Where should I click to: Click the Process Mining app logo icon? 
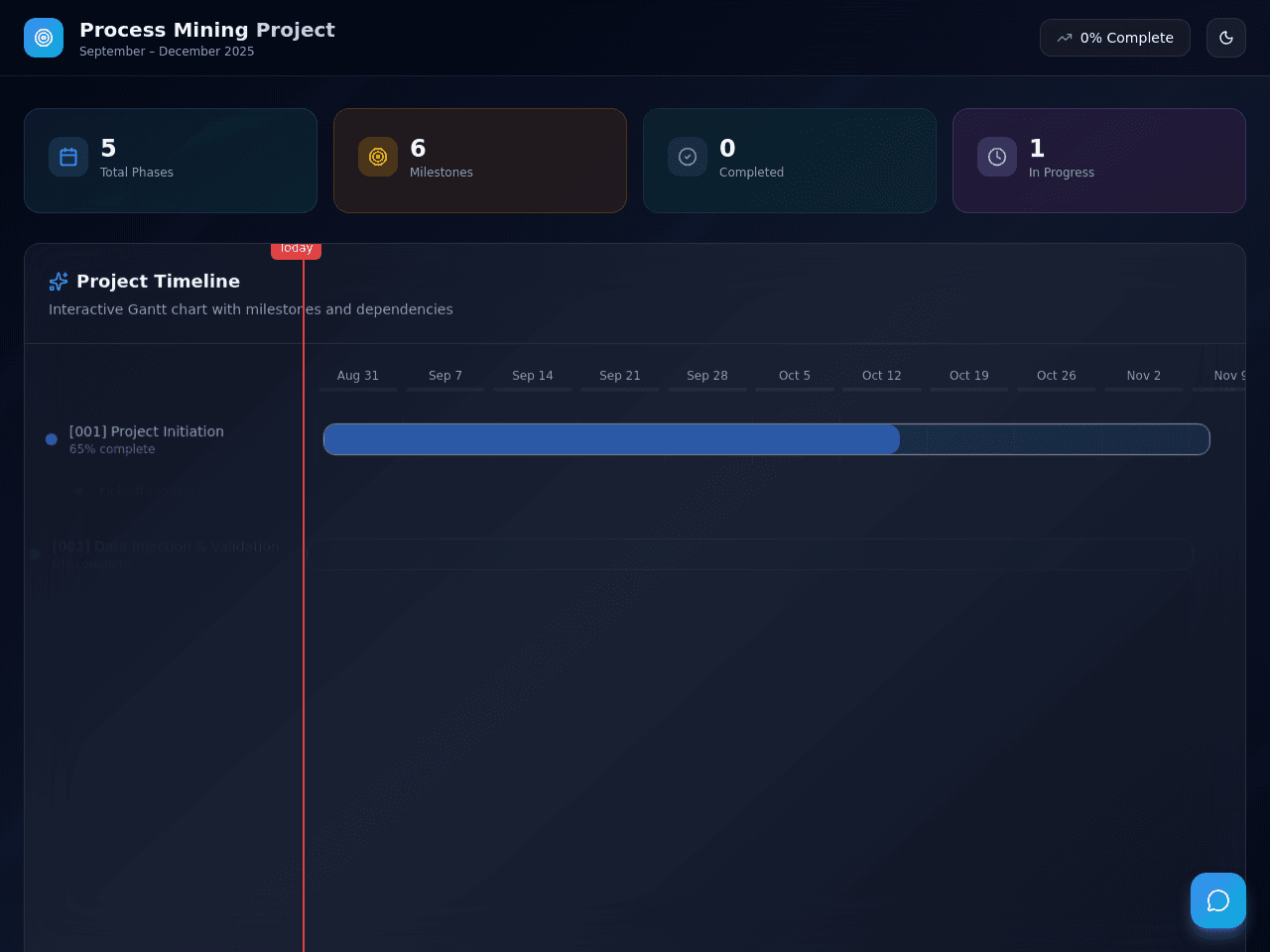tap(44, 38)
